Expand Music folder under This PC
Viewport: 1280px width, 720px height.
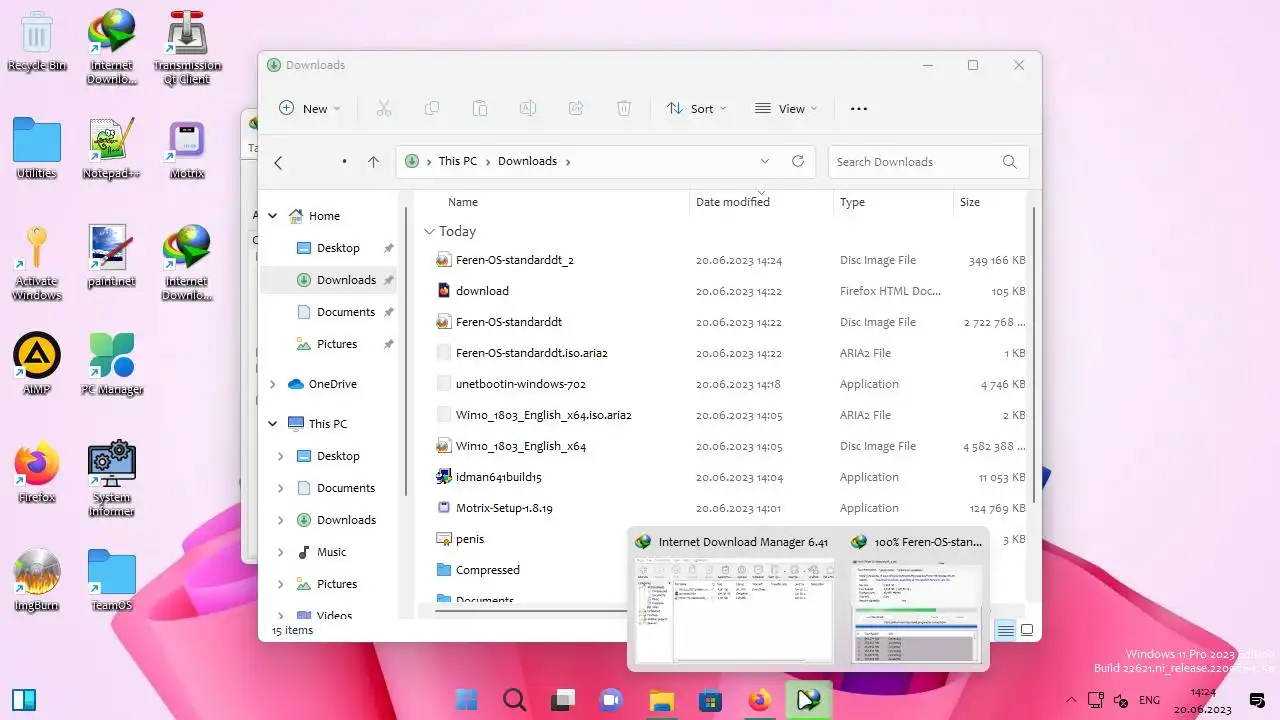tap(281, 552)
